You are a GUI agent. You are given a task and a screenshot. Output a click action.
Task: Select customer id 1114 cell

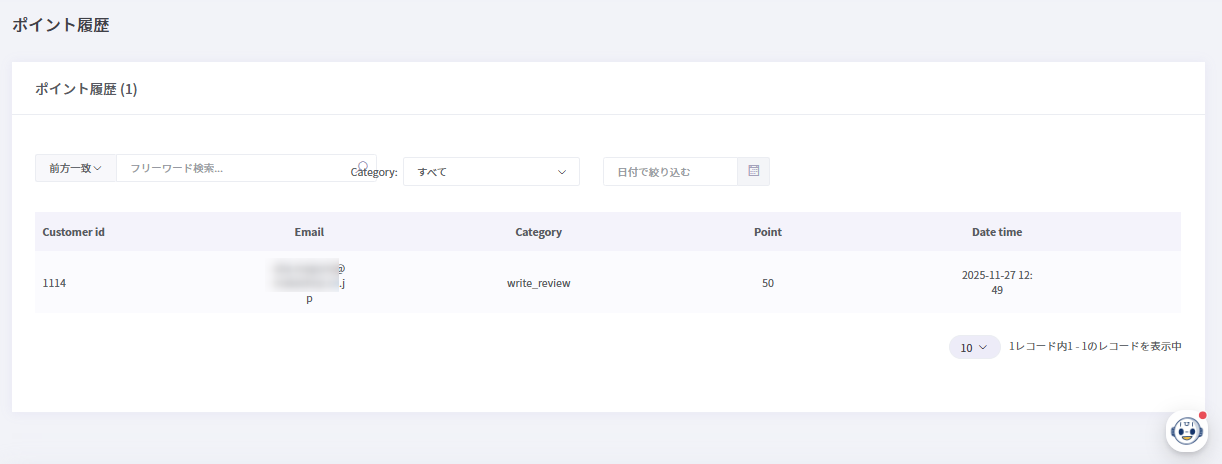point(54,283)
